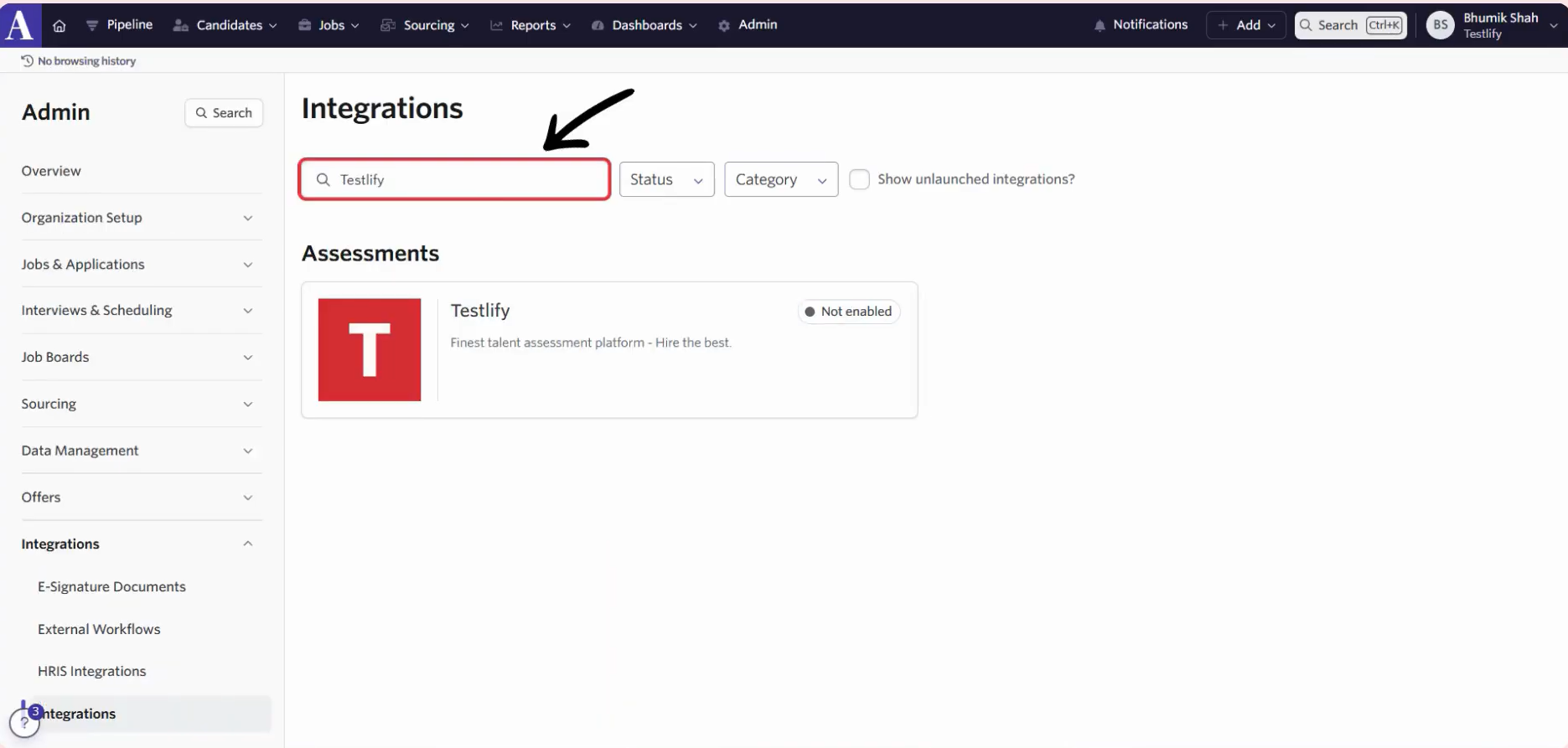Image resolution: width=1568 pixels, height=748 pixels.
Task: Open Overview in the Admin sidebar
Action: click(51, 171)
